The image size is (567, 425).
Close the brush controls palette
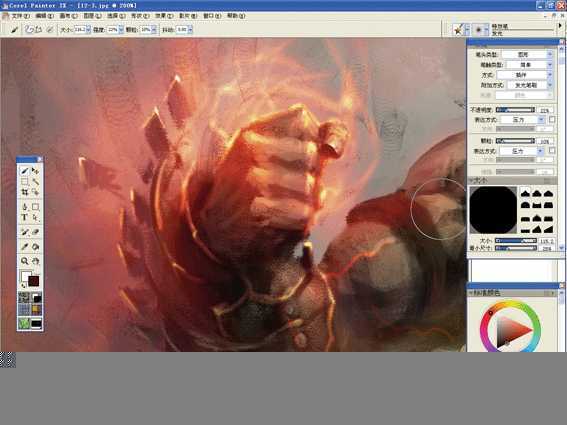click(562, 42)
